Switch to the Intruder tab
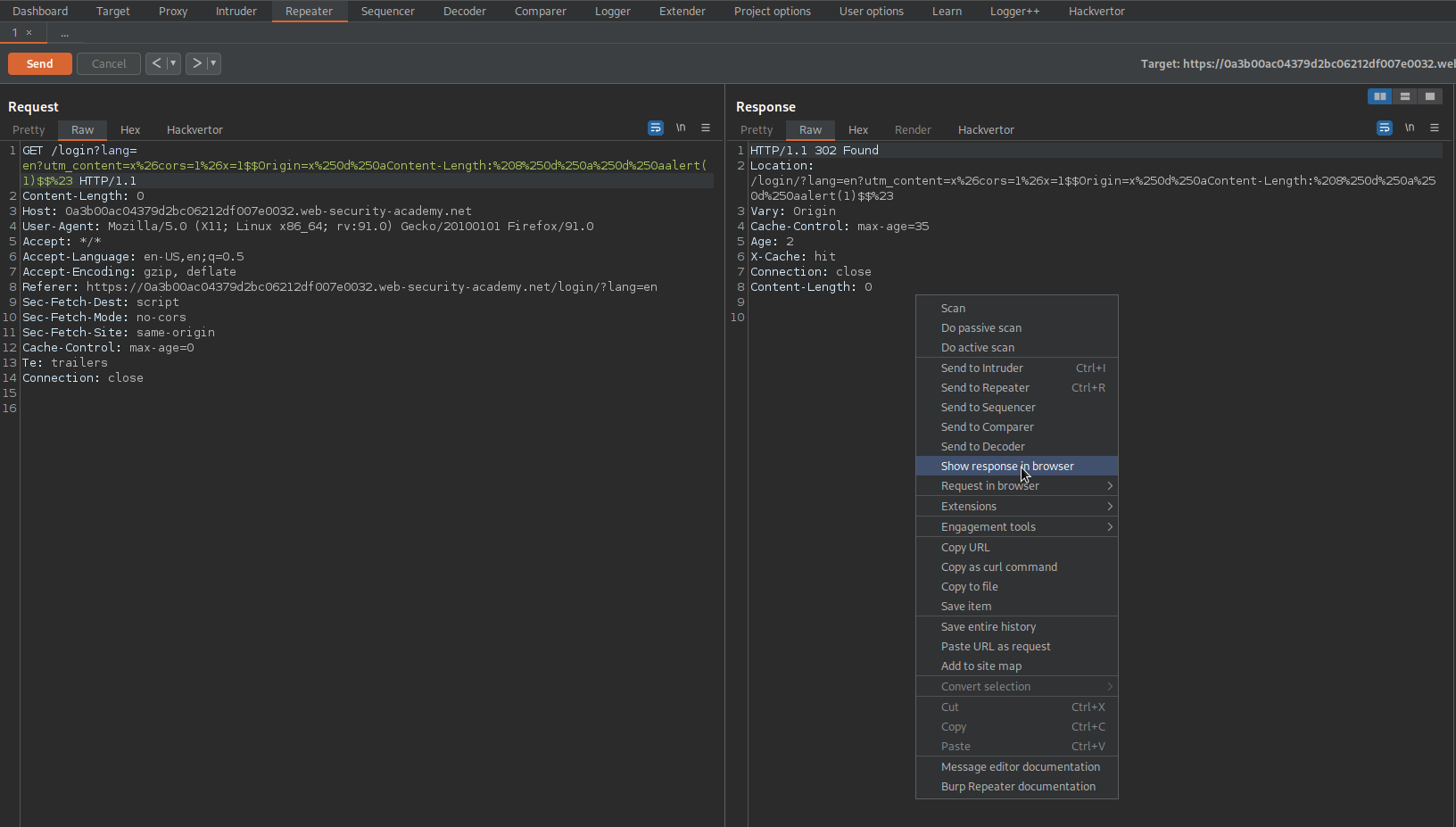 (x=236, y=12)
